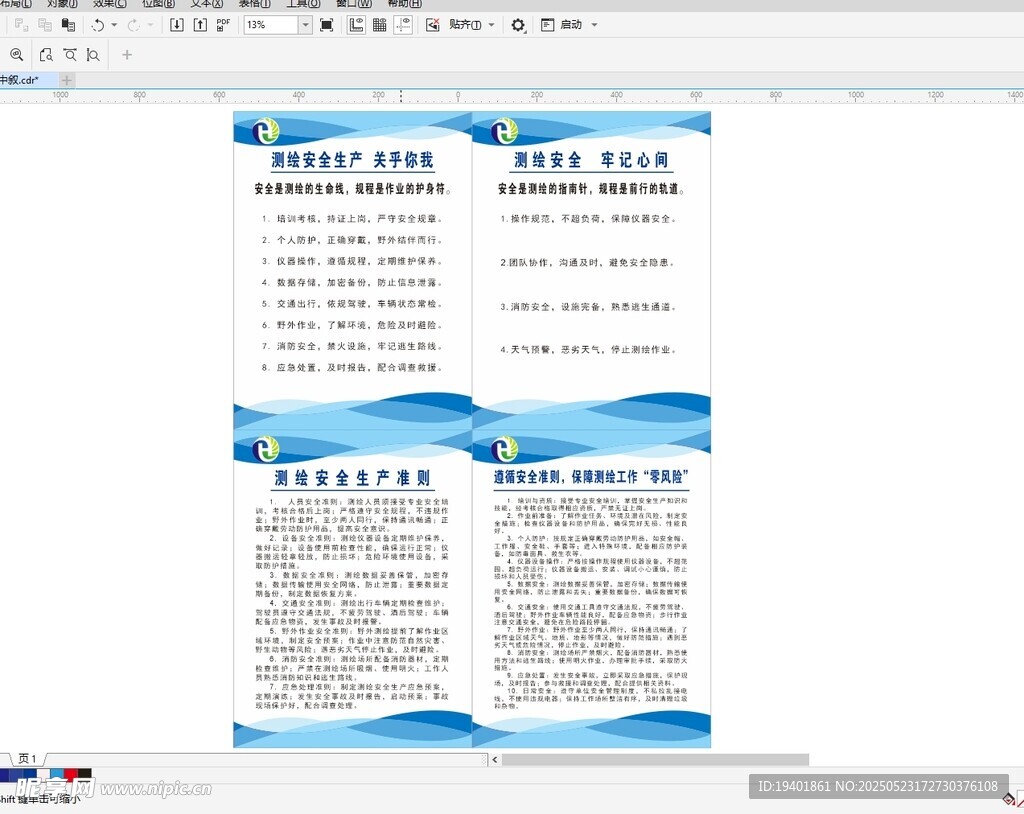The height and width of the screenshot is (814, 1024).
Task: Click the Export icon in the toolbar
Action: [x=200, y=25]
